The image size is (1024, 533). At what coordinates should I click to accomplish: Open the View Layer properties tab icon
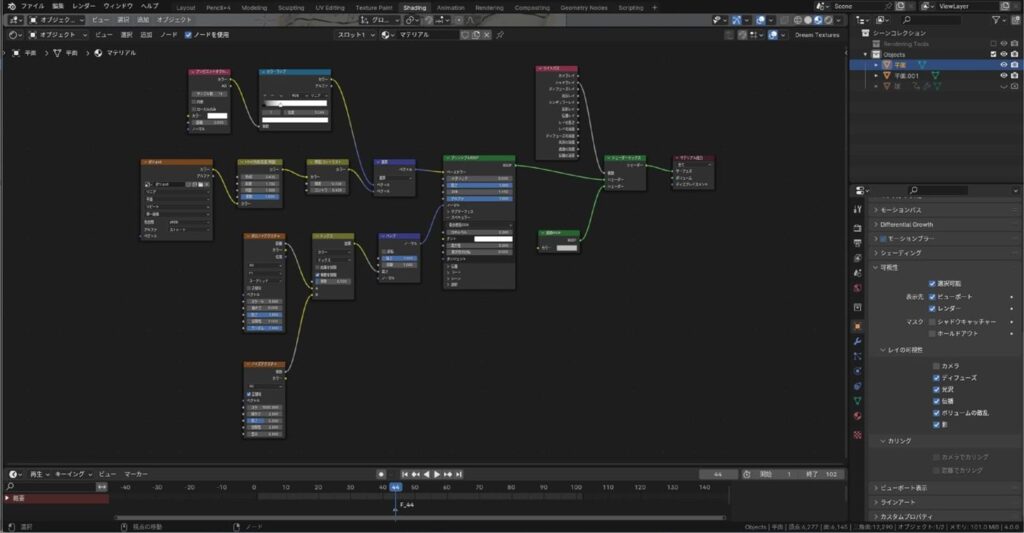click(x=857, y=258)
